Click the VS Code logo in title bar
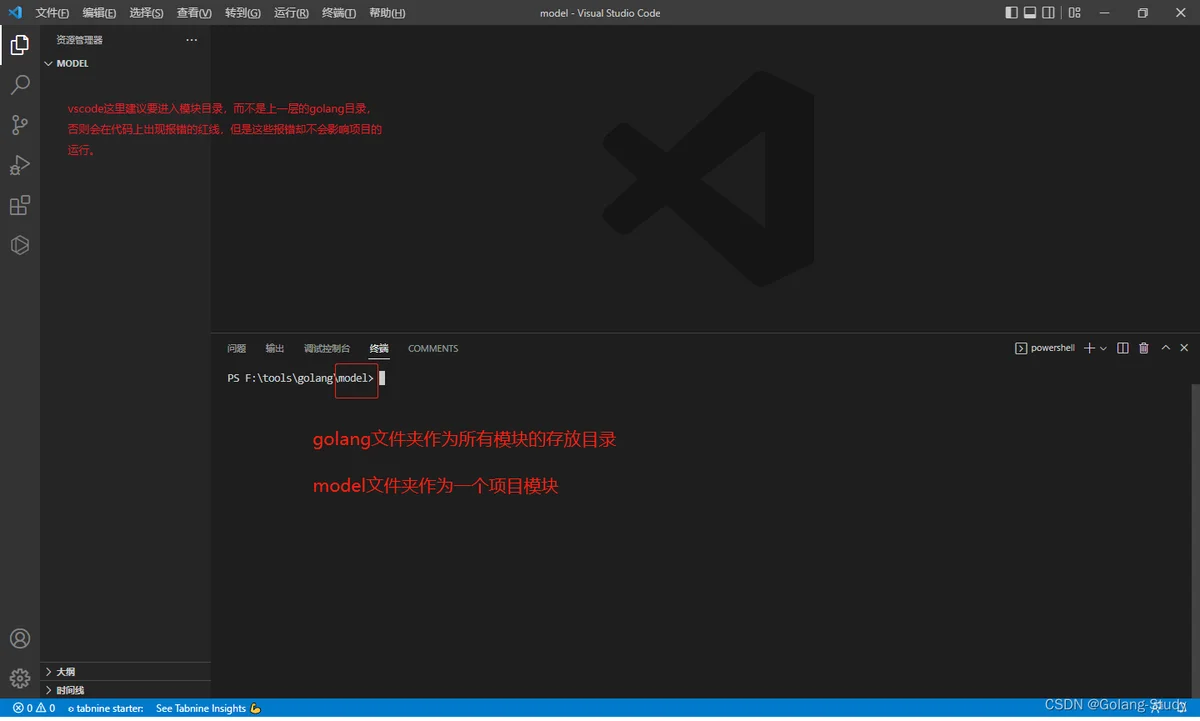Viewport: 1200px width, 721px height. (15, 13)
